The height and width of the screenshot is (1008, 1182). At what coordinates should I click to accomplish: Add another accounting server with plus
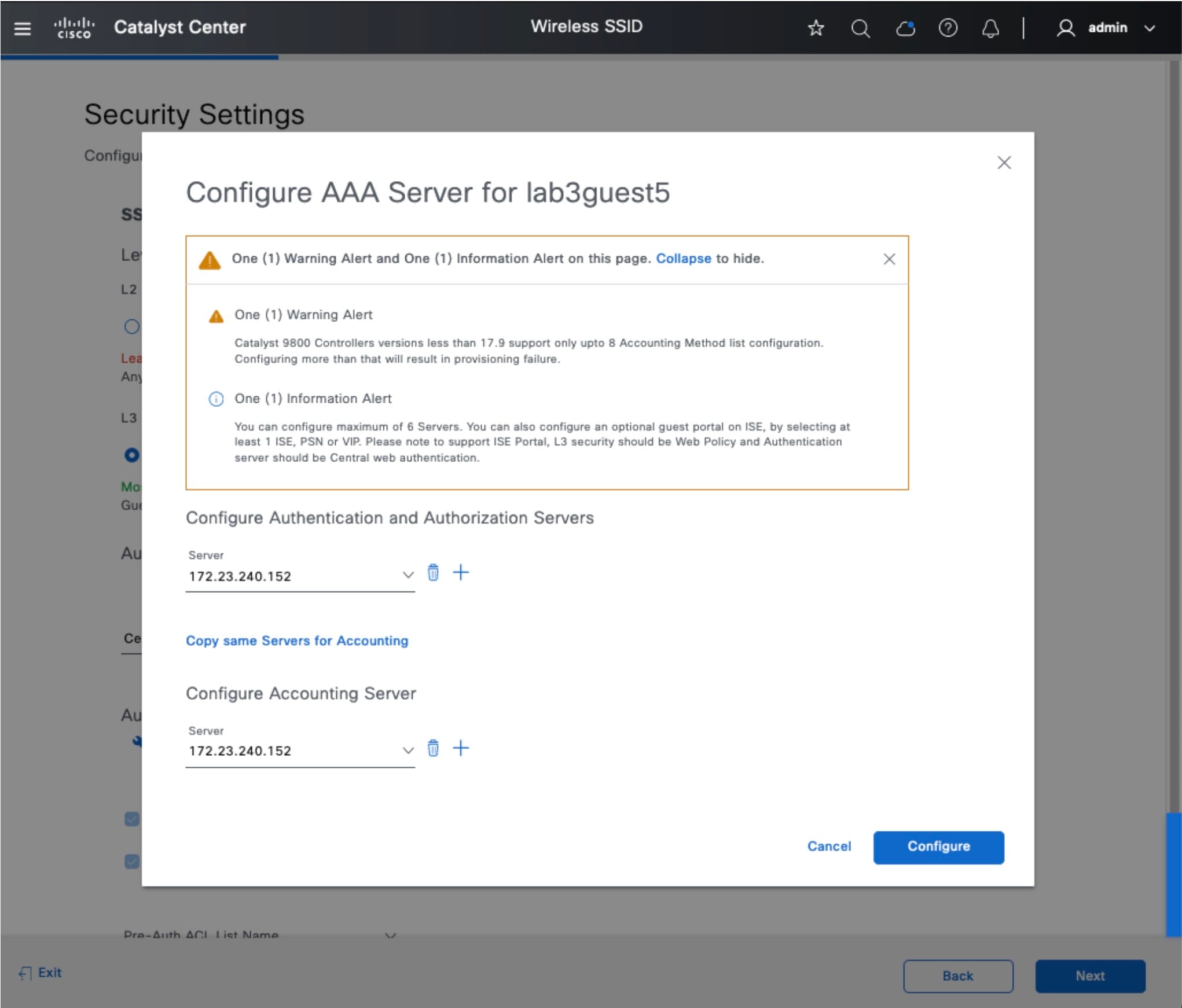461,748
